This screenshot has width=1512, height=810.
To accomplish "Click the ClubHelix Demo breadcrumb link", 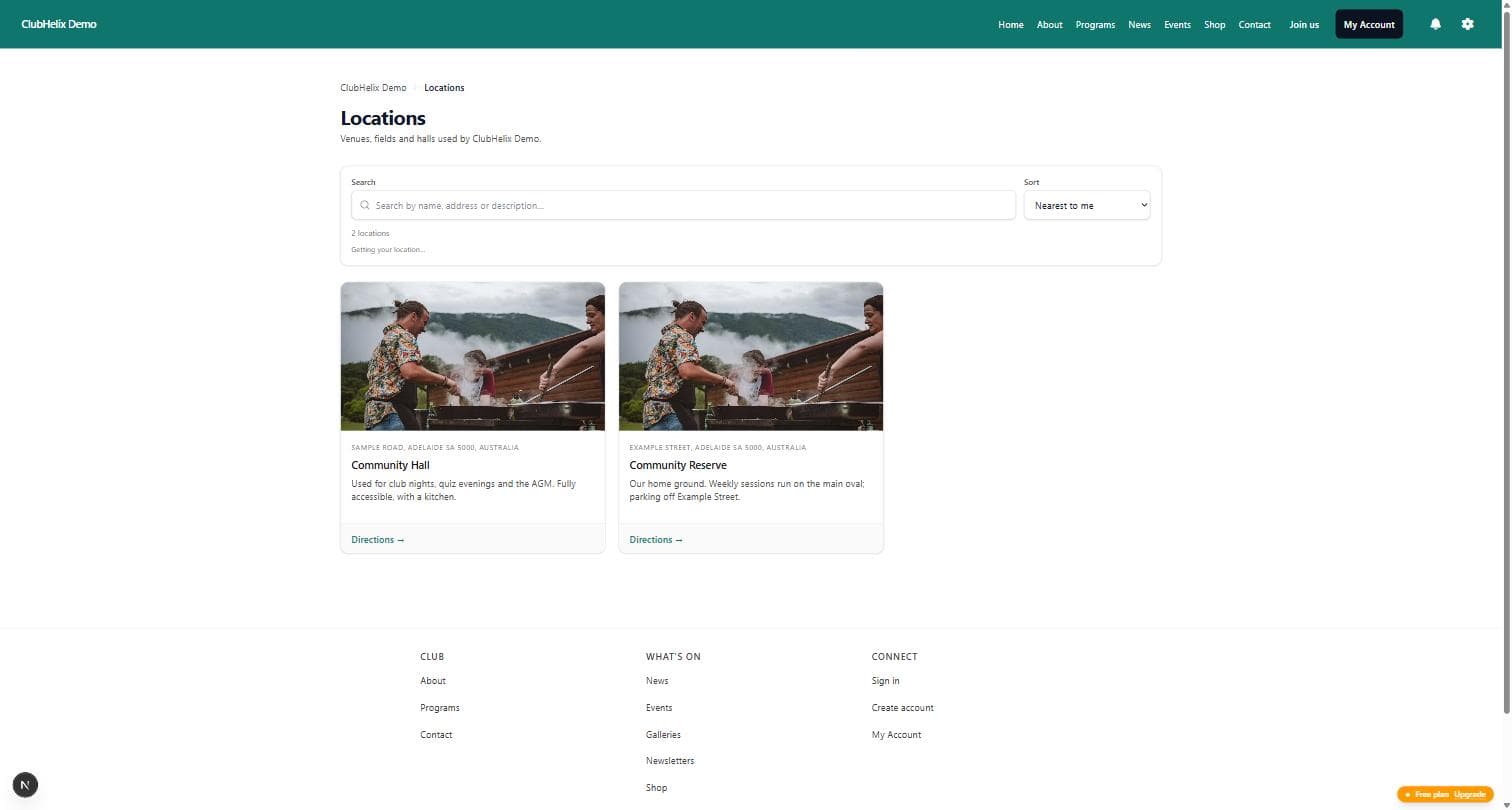I will click(373, 88).
